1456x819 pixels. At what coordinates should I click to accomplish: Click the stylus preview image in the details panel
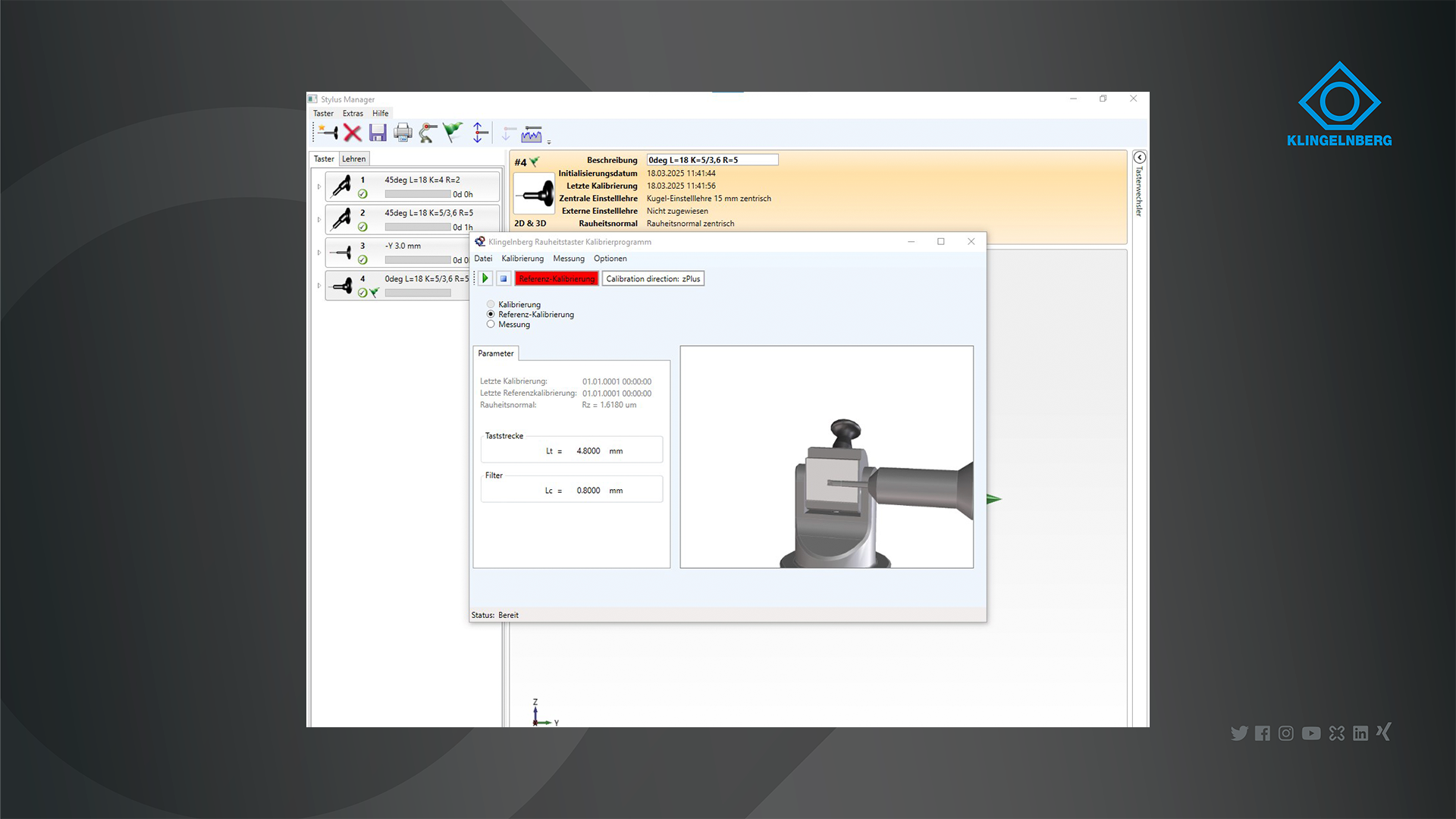coord(535,193)
